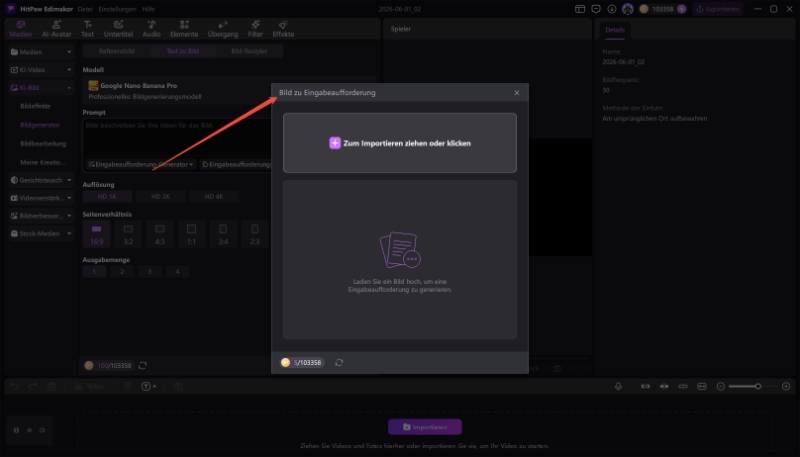The height and width of the screenshot is (457, 800).
Task: Switch to the Referenzbild tab
Action: click(117, 51)
